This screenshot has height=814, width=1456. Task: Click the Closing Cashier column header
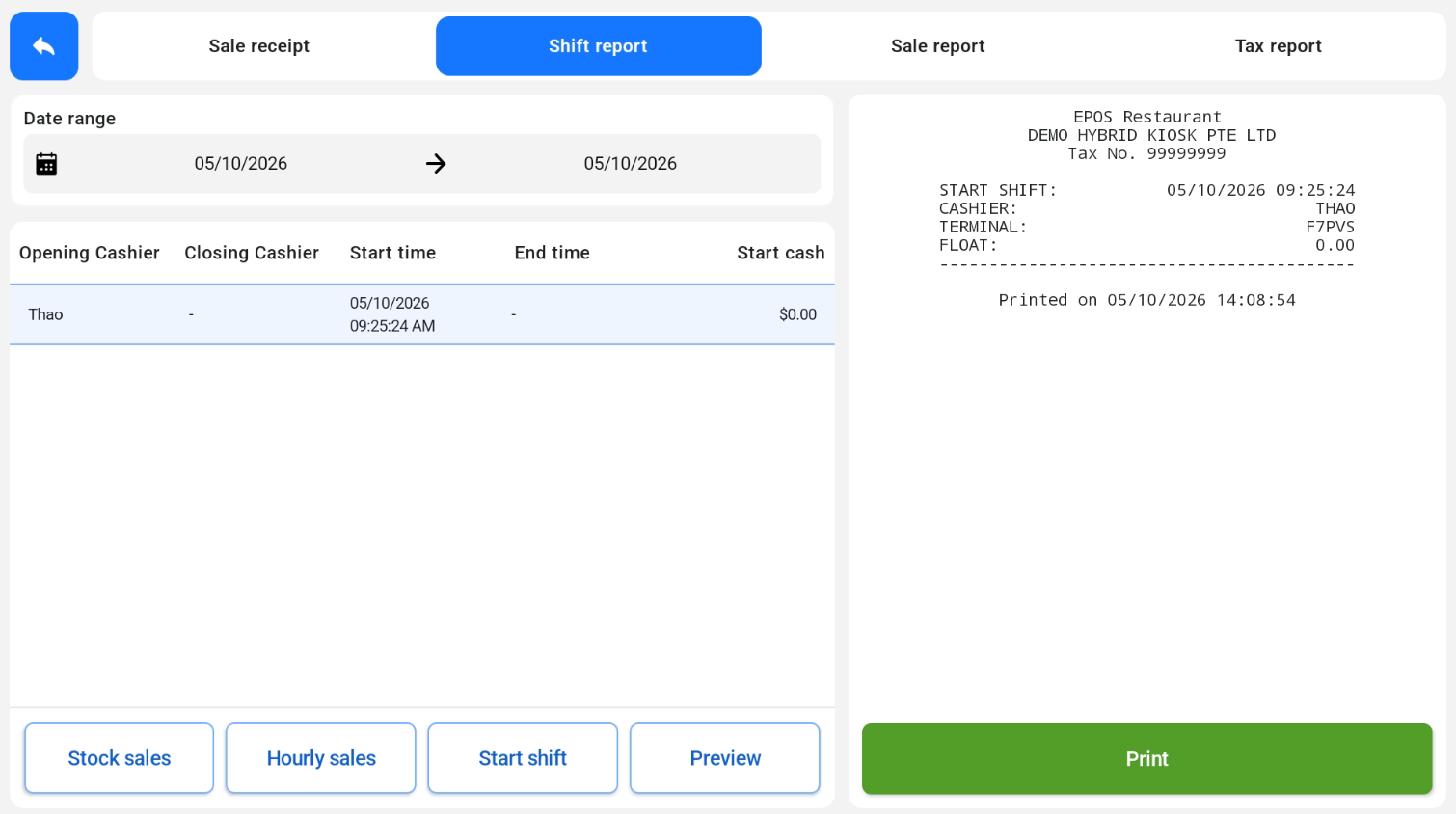pyautogui.click(x=252, y=253)
